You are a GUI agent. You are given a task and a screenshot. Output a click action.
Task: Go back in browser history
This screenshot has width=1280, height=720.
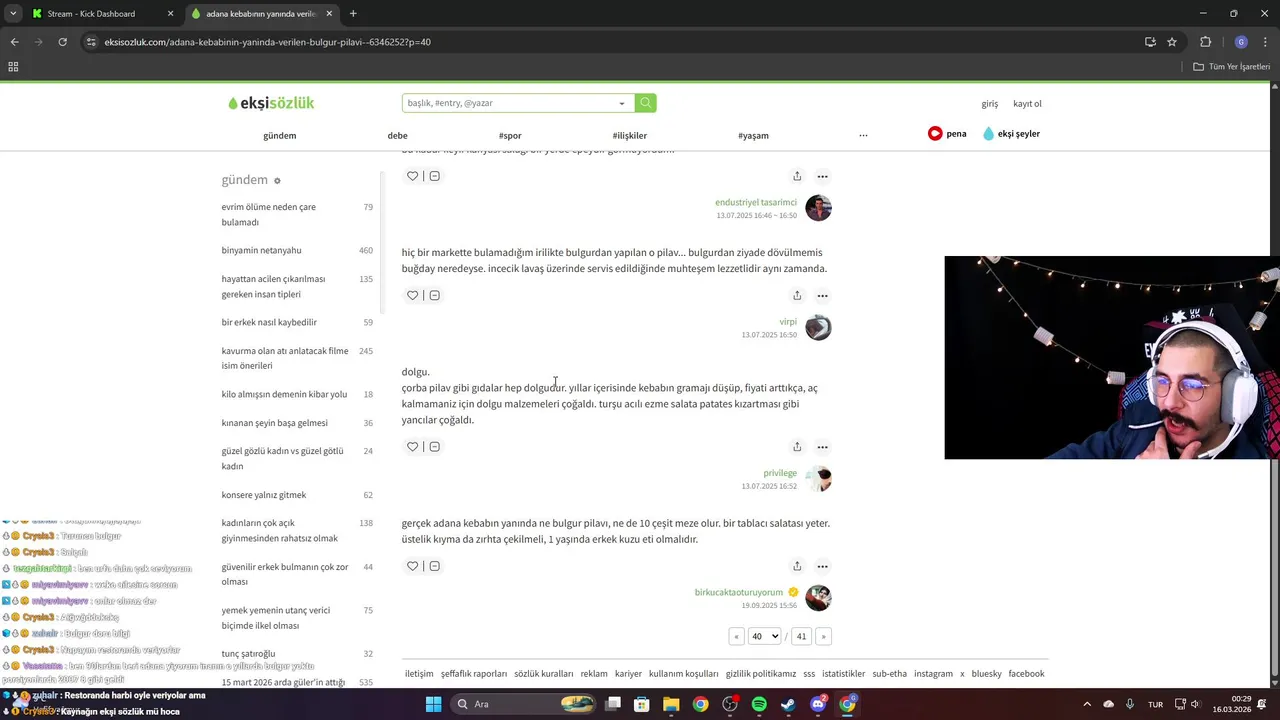15,42
